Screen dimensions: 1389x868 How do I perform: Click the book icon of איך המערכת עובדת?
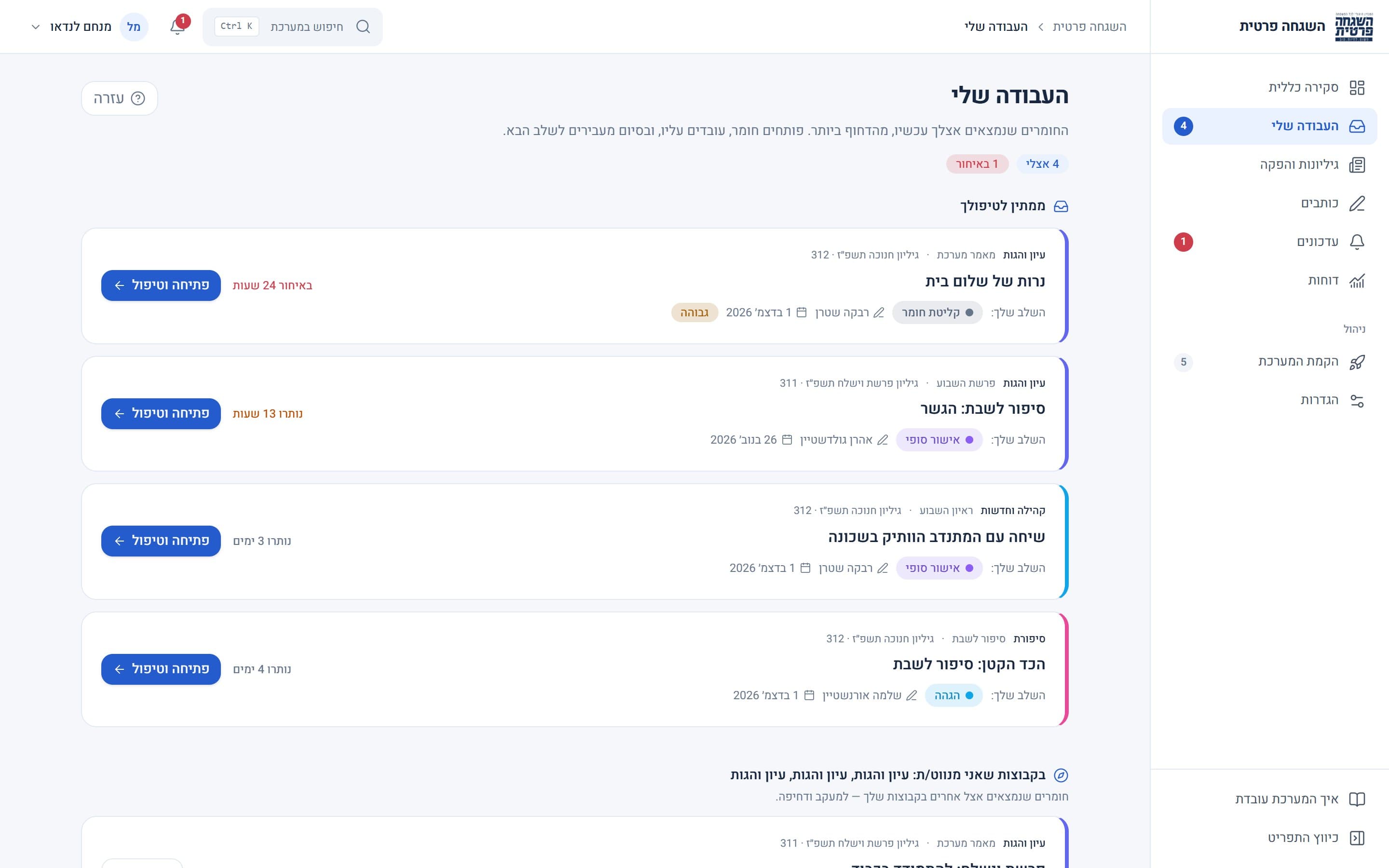(1357, 799)
